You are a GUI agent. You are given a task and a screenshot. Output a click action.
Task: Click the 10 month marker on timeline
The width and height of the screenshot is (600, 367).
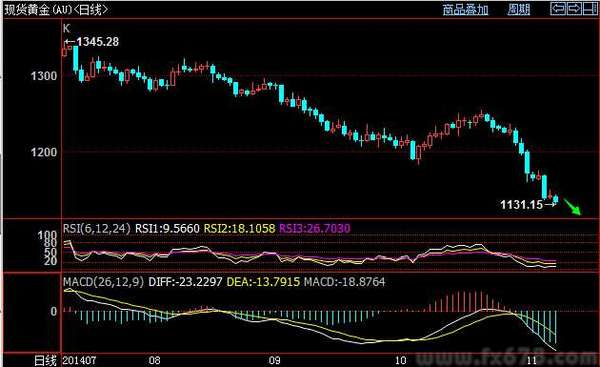(x=400, y=360)
